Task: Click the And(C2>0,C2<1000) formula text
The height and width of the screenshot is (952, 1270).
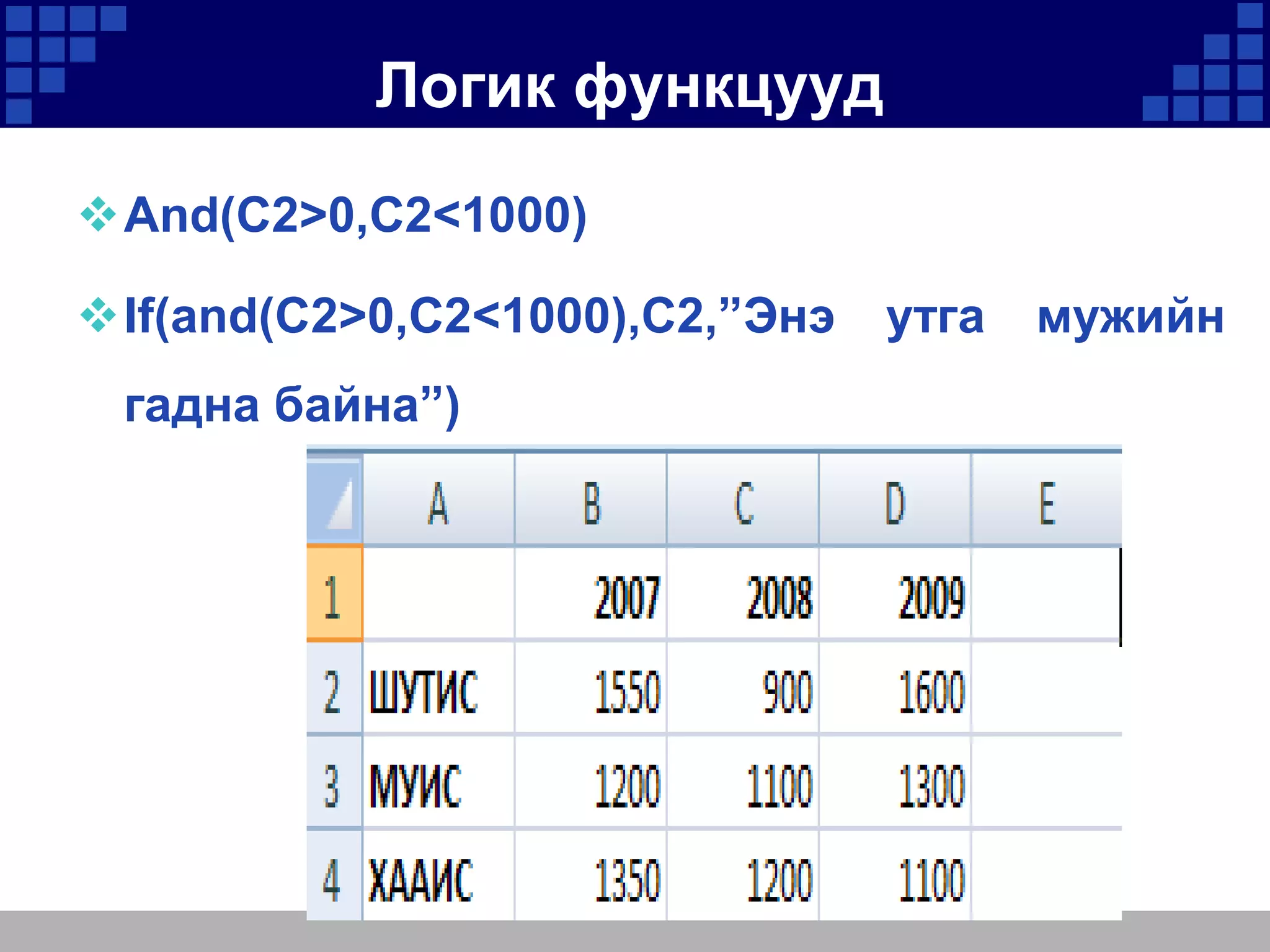Action: tap(355, 216)
